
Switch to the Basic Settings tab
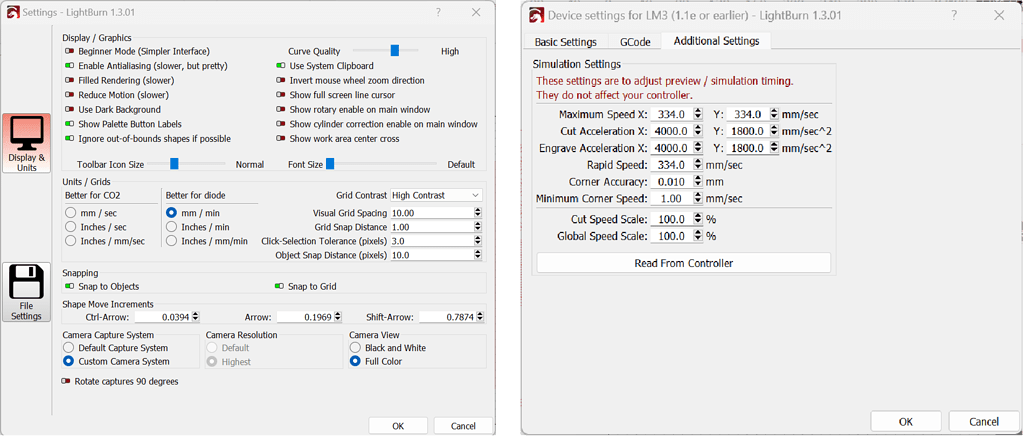[x=566, y=42]
